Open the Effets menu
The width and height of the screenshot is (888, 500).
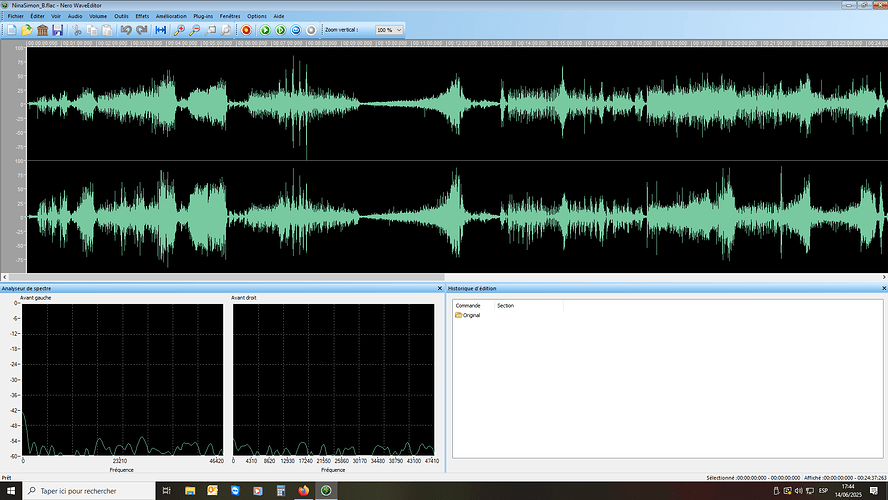click(x=142, y=16)
